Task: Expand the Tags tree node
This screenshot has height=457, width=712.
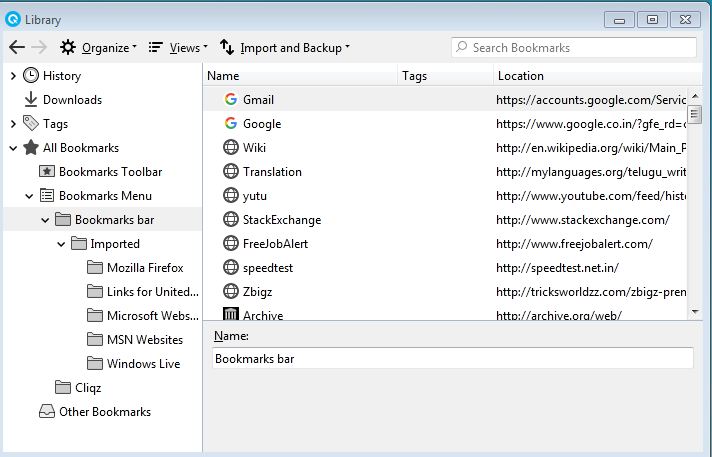Action: click(13, 124)
